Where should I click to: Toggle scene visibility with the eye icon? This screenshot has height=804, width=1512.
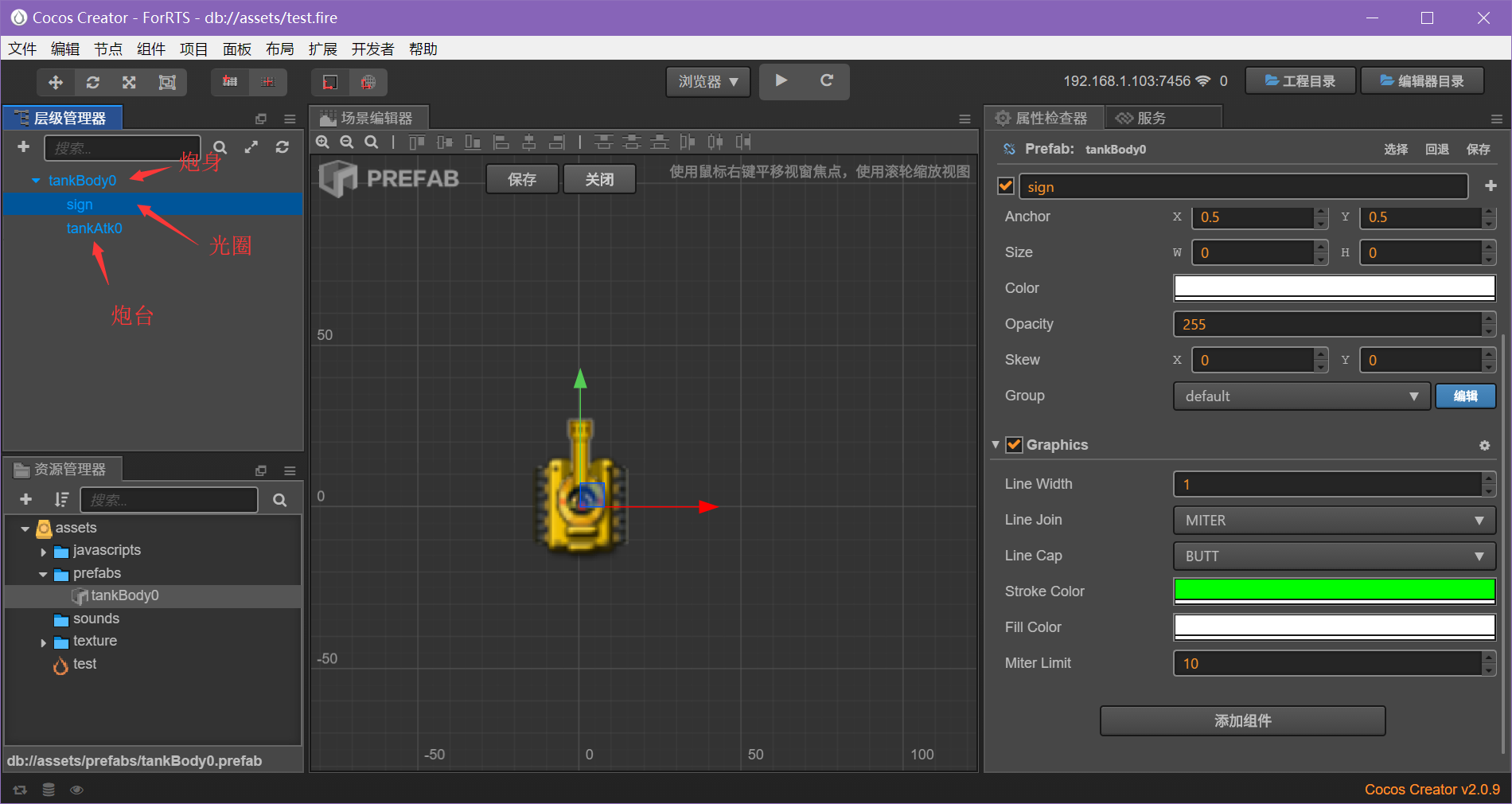pyautogui.click(x=76, y=789)
